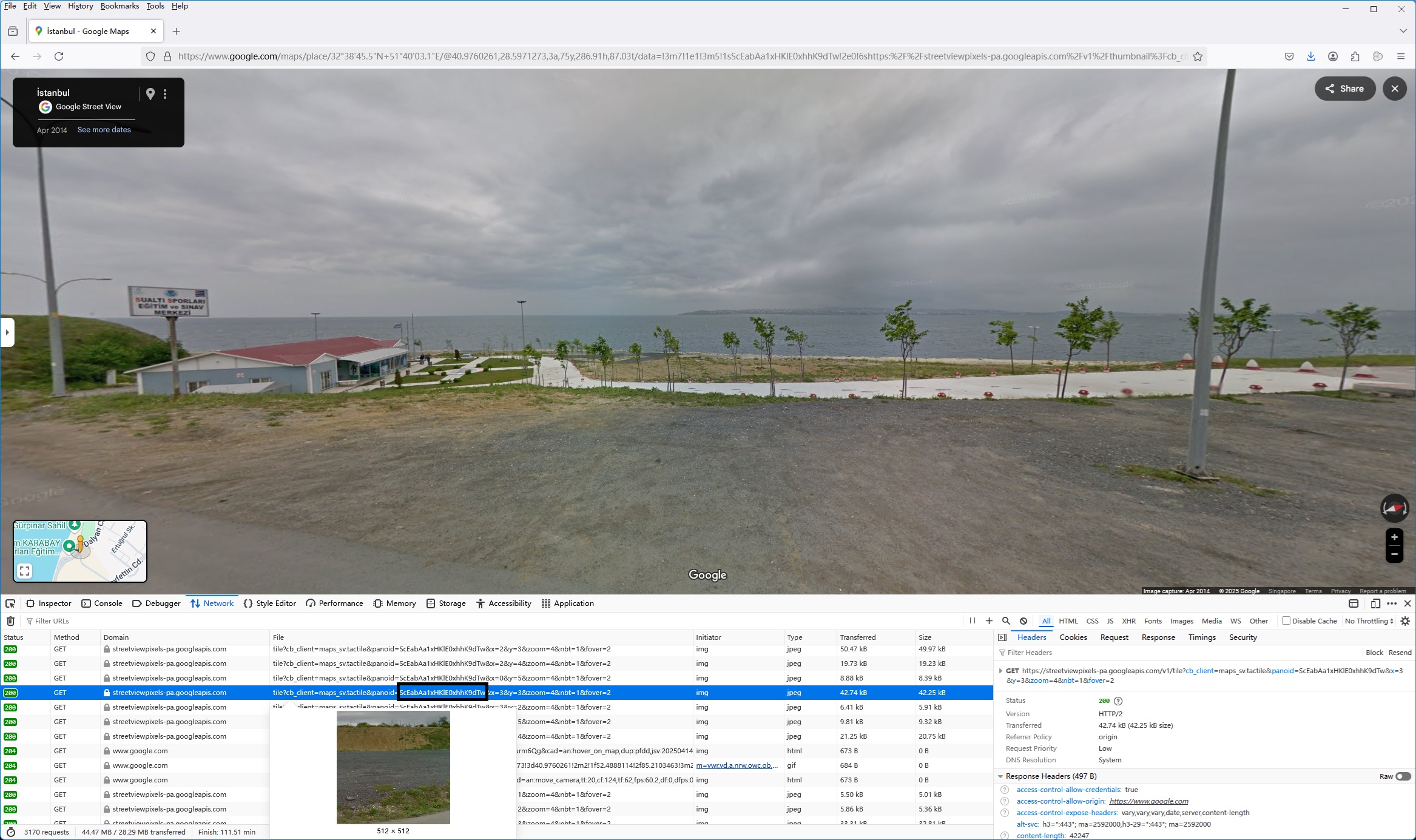The image size is (1416, 840).
Task: Zoom in Street View
Action: coord(1395,537)
